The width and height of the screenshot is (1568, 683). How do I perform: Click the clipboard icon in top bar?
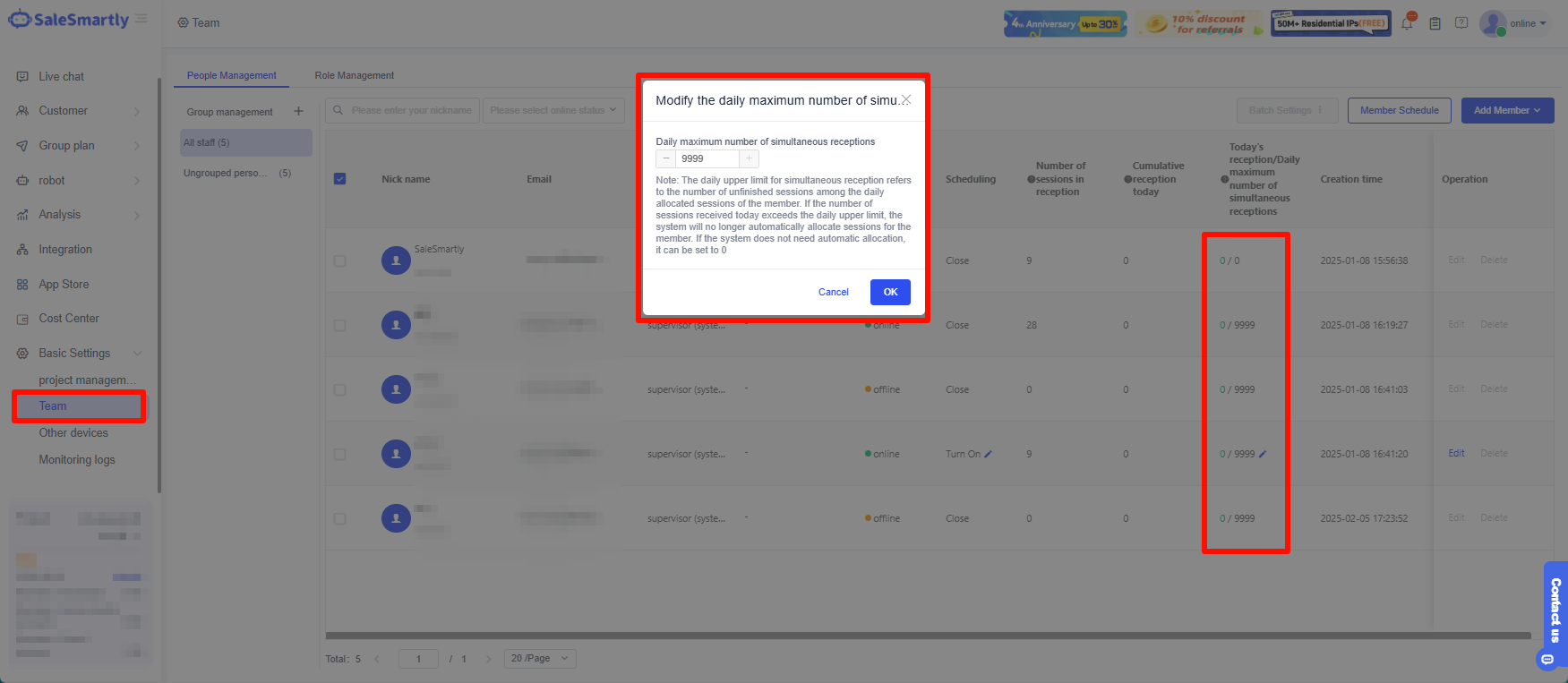[x=1435, y=24]
